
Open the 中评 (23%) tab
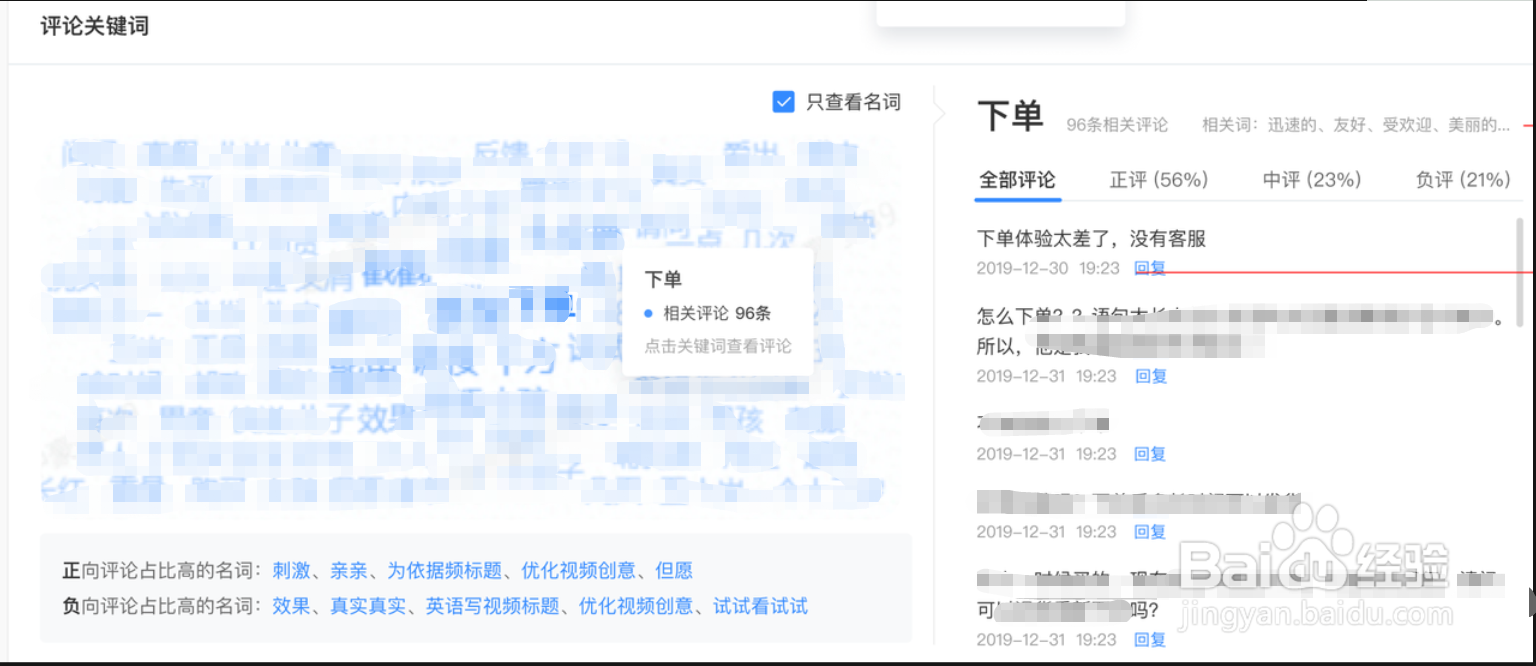[1312, 180]
